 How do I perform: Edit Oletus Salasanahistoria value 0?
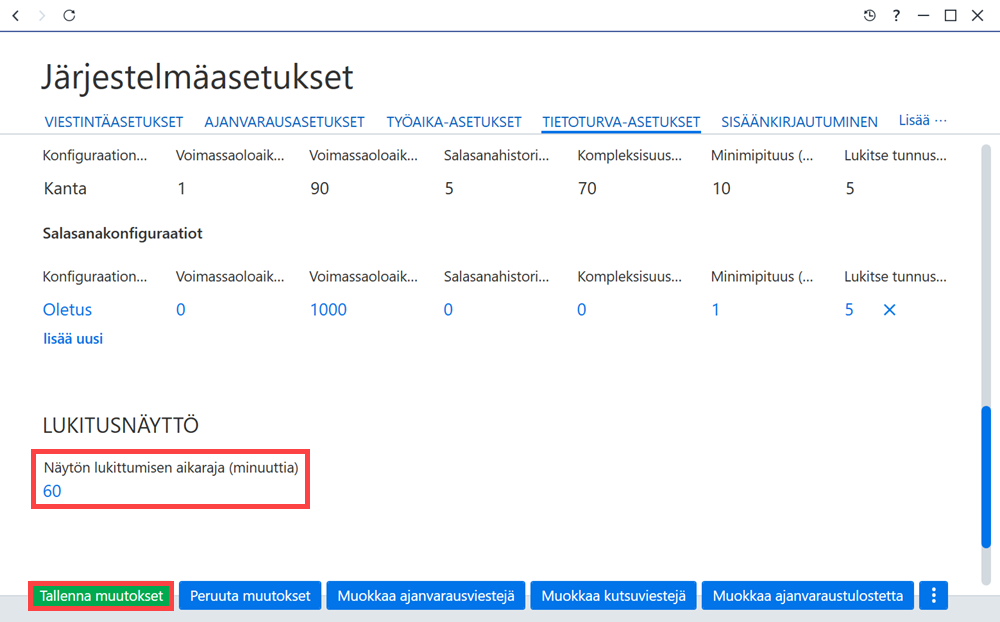(x=448, y=310)
